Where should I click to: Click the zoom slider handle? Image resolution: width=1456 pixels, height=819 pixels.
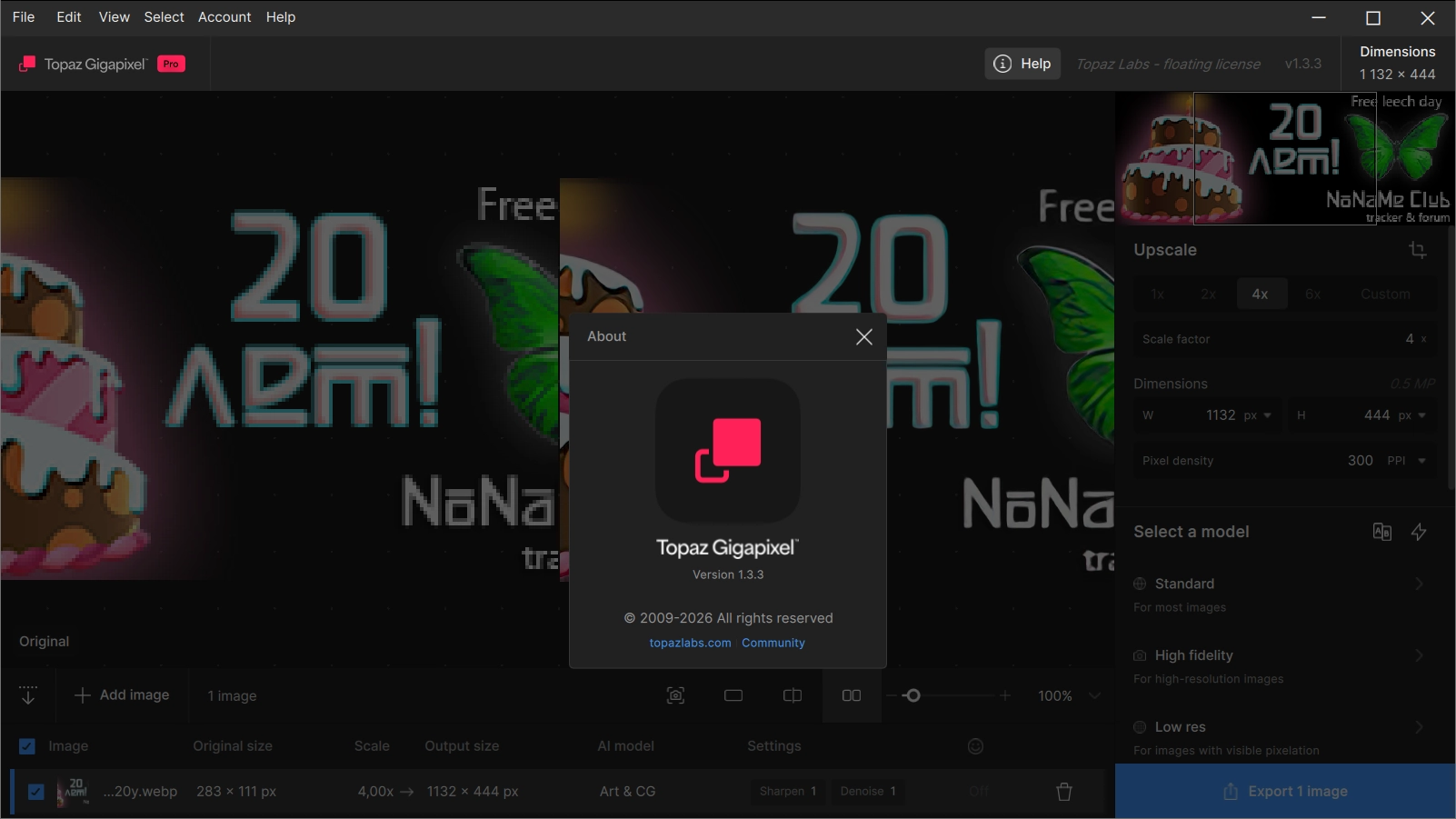click(x=912, y=696)
